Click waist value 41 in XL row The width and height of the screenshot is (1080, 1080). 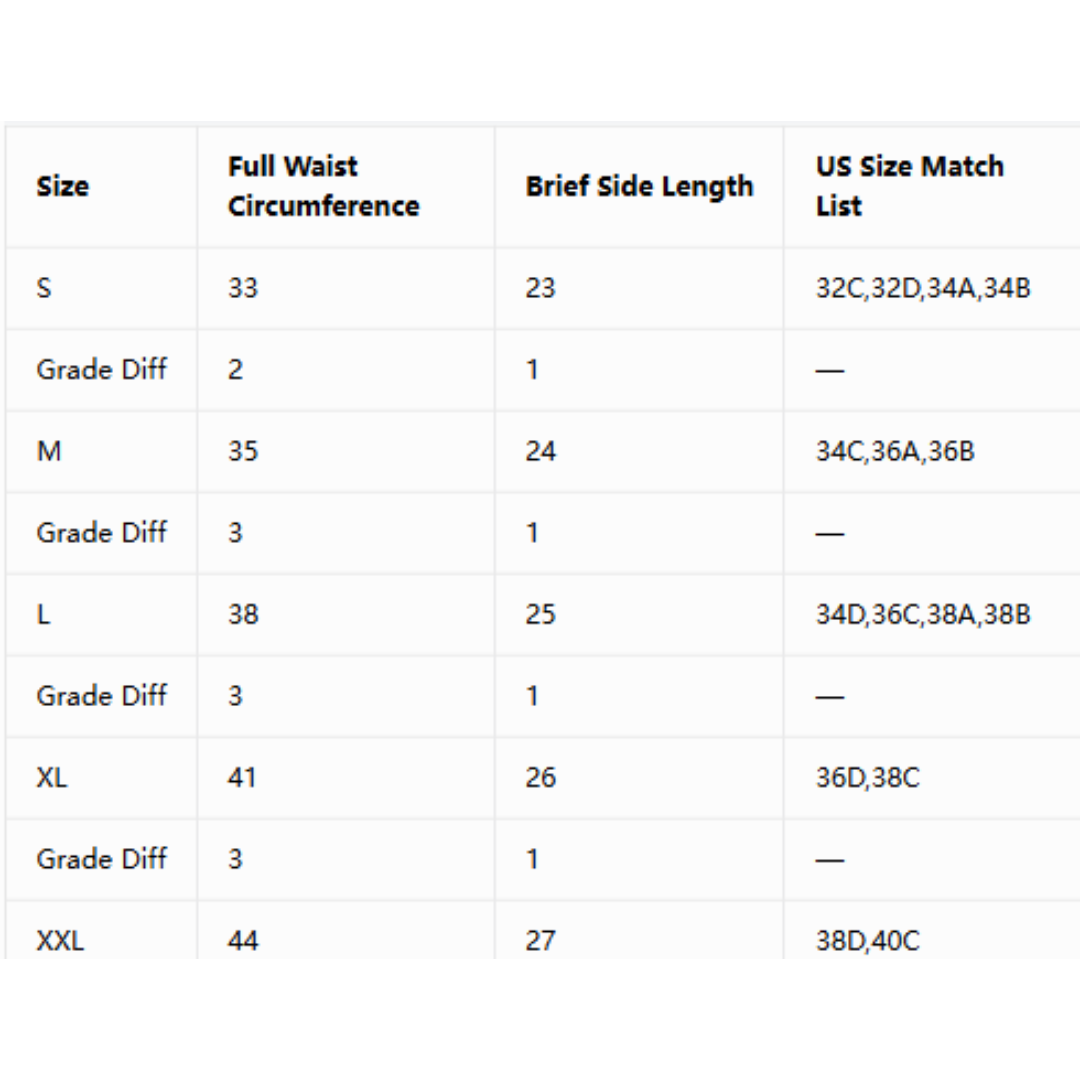click(242, 778)
